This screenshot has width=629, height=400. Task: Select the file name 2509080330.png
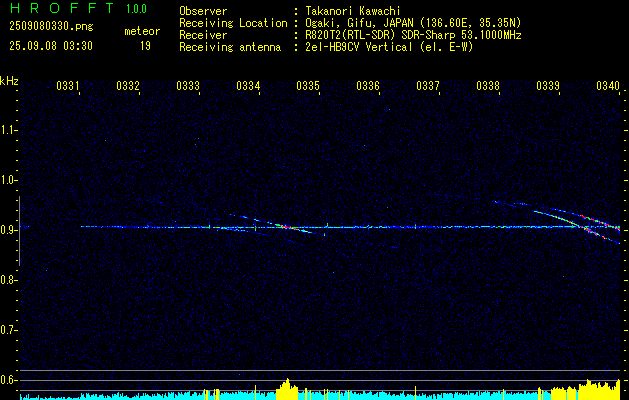pos(51,27)
